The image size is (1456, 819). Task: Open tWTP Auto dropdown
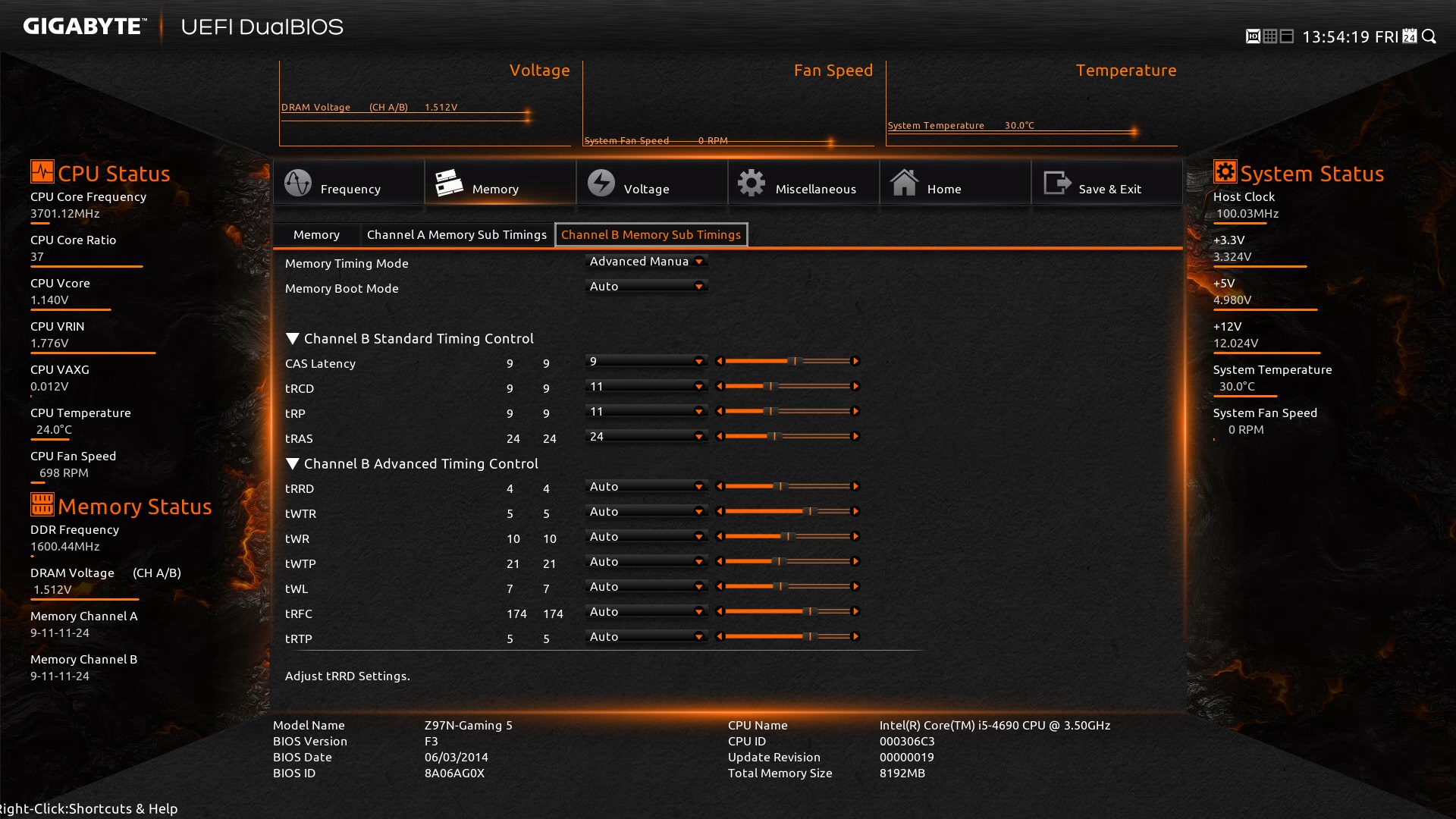click(x=646, y=561)
